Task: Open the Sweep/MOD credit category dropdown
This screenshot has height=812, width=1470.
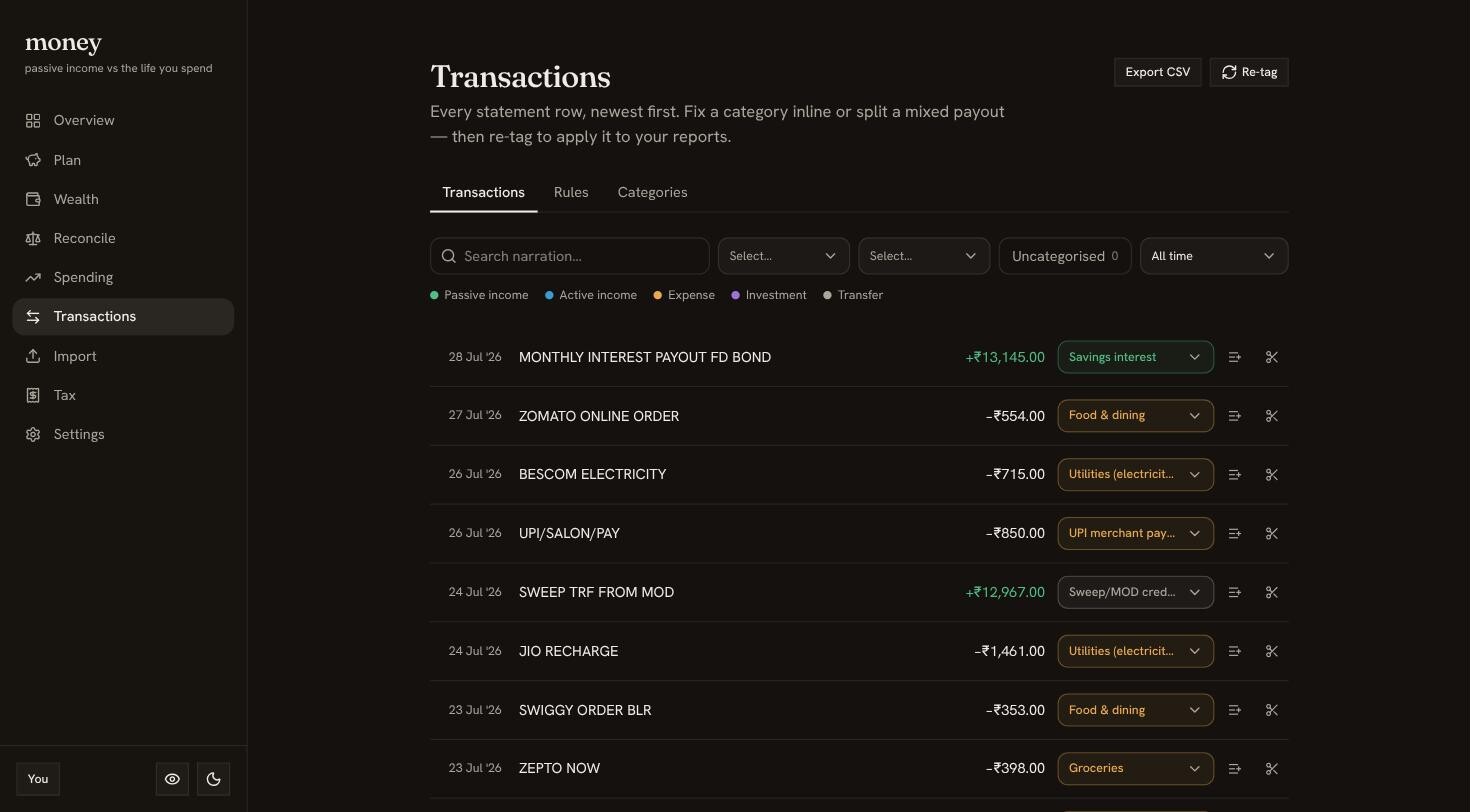Action: coord(1136,592)
